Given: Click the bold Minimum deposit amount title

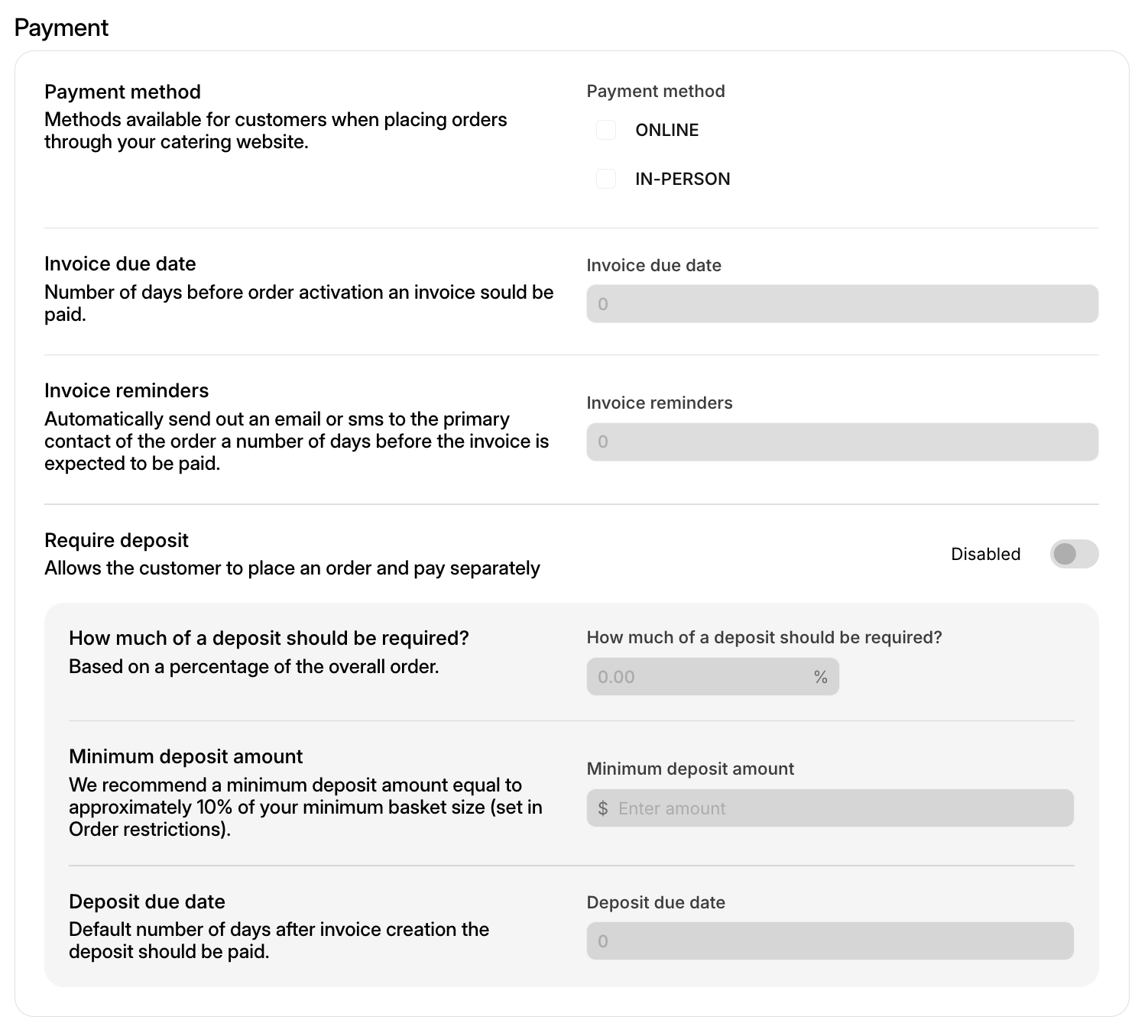Looking at the screenshot, I should (x=186, y=756).
